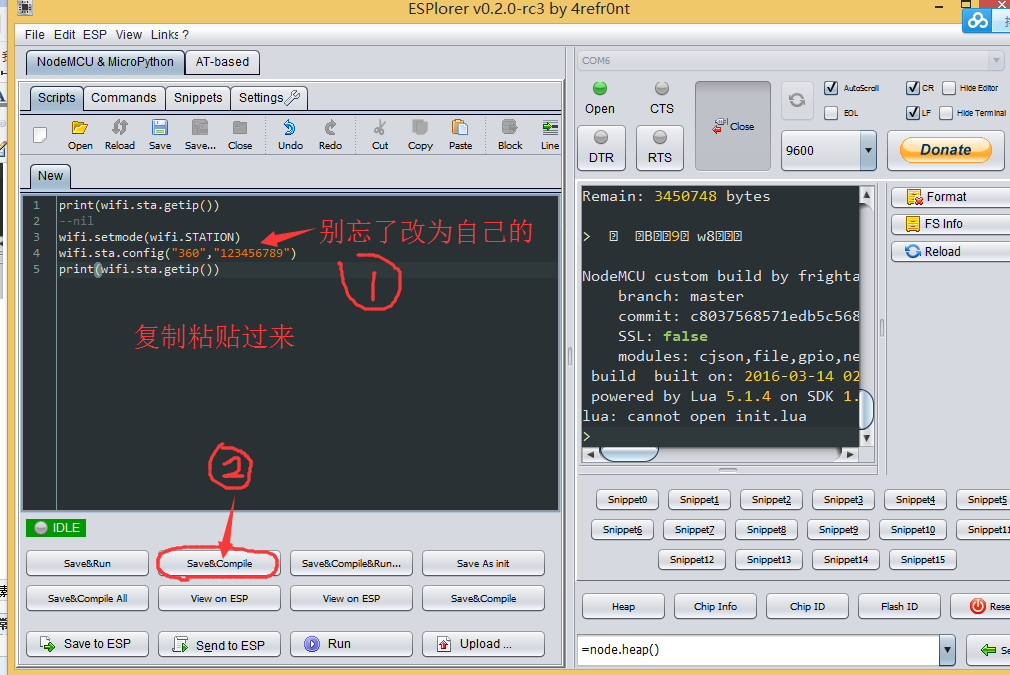Click the Block comment toolbar icon
The image size is (1010, 675).
[x=510, y=135]
